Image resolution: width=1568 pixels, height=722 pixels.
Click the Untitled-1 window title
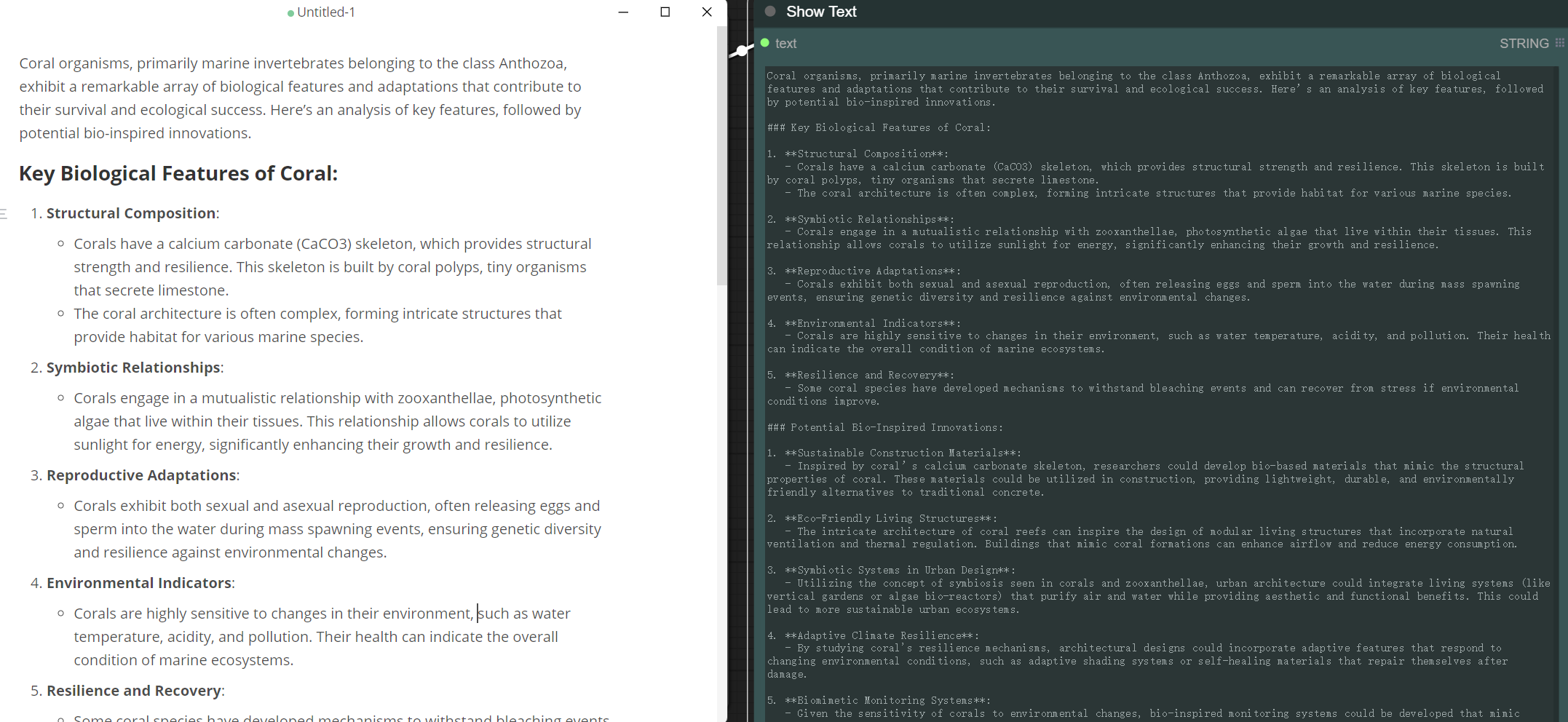325,12
